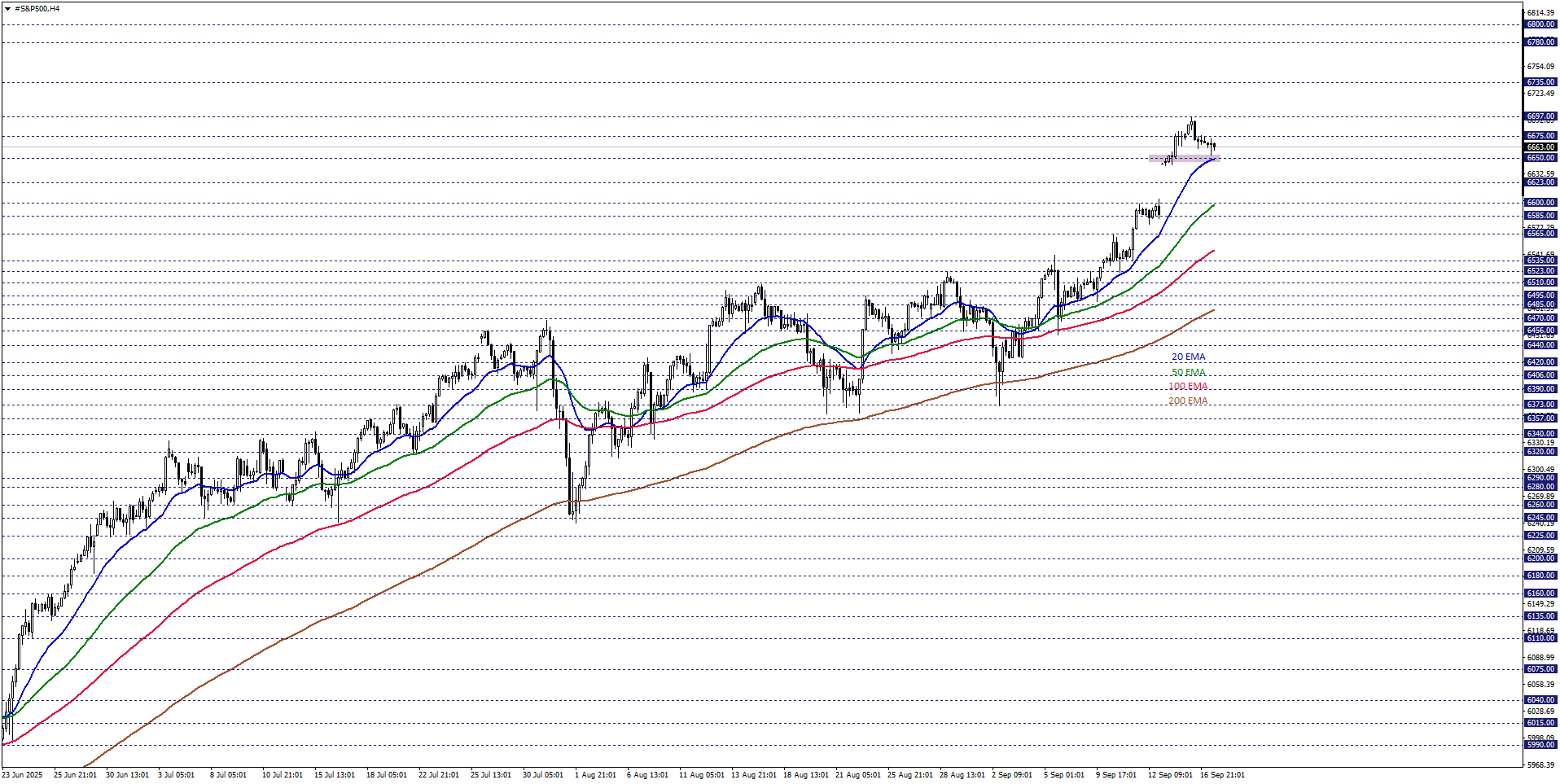
Task: Click the 6075.00 price level label
Action: click(1540, 669)
